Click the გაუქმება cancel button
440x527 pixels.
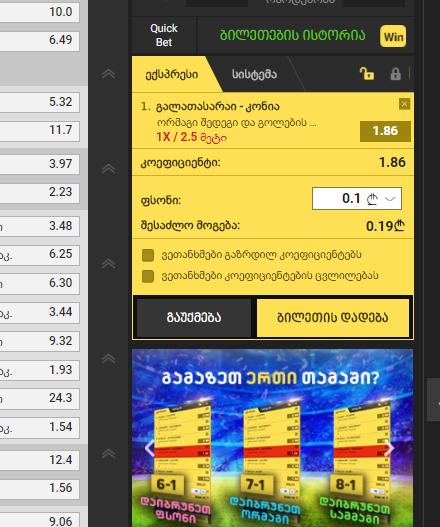click(x=194, y=318)
